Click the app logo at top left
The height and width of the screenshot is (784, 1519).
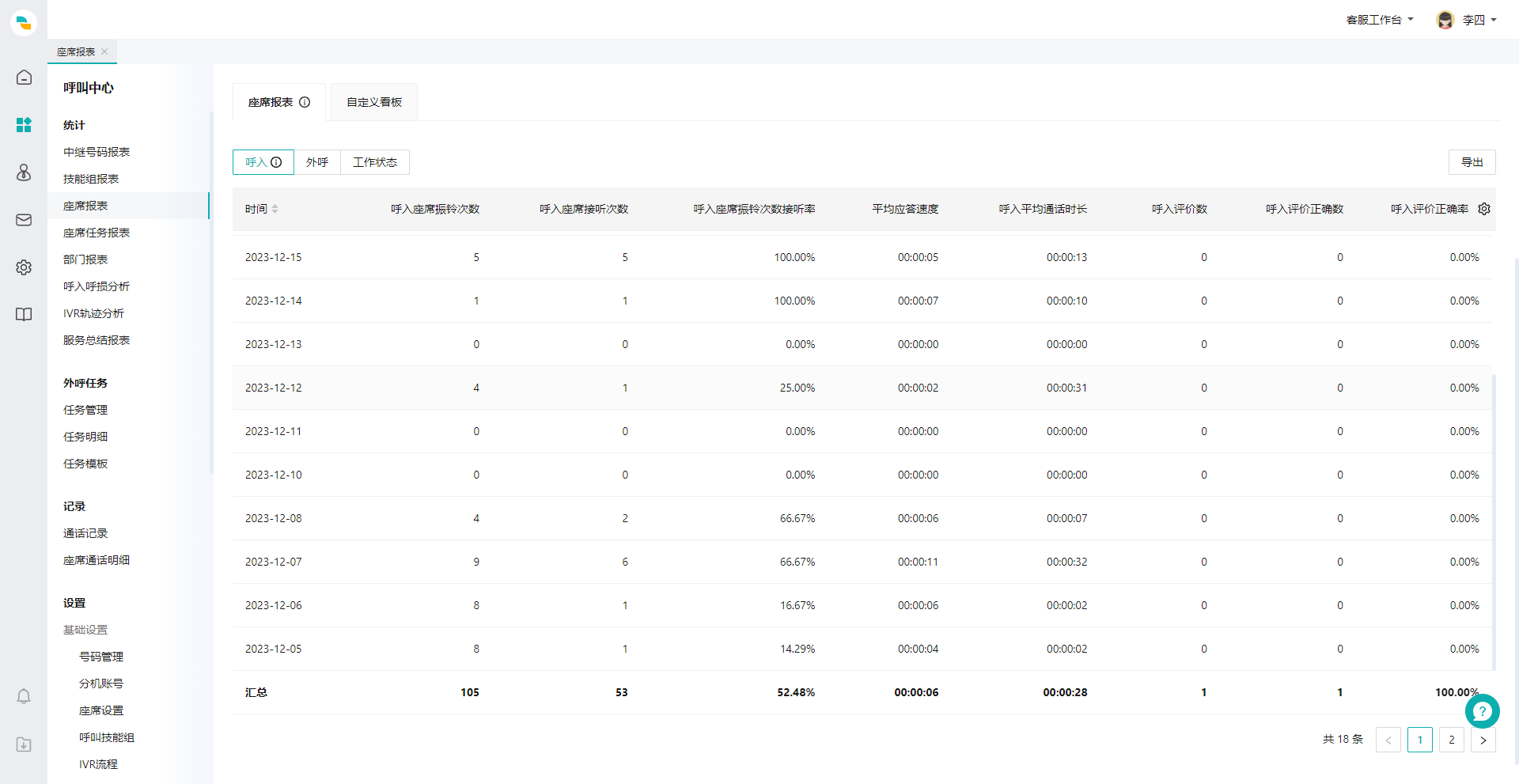(x=24, y=23)
